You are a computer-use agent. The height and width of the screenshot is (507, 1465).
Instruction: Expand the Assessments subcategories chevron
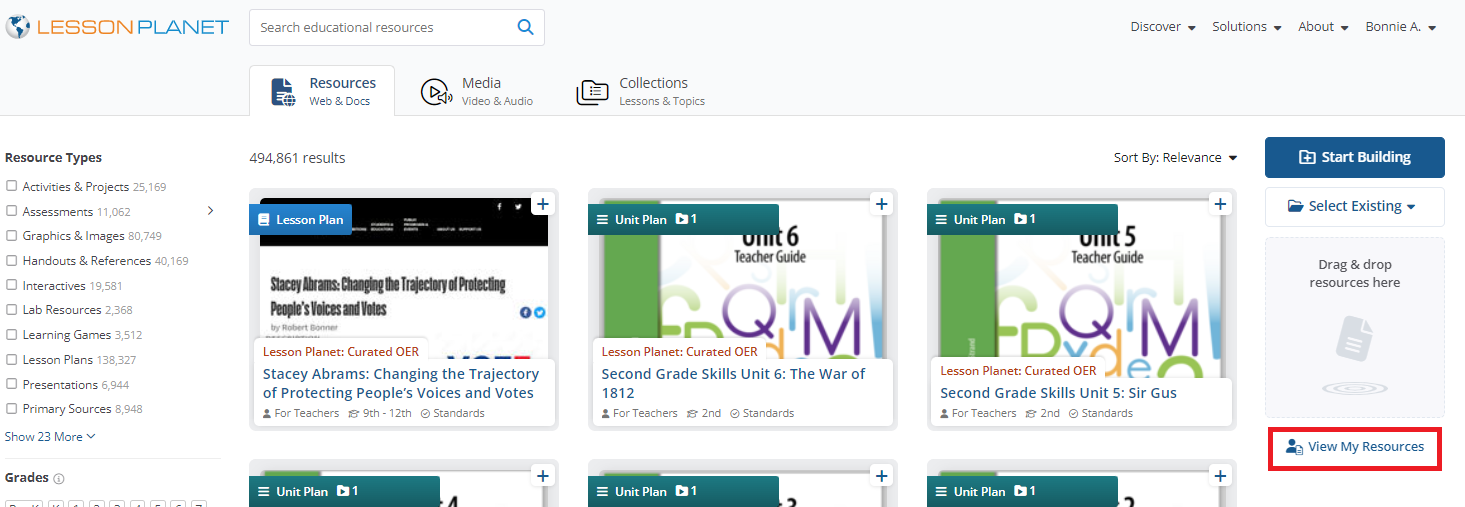pos(210,211)
